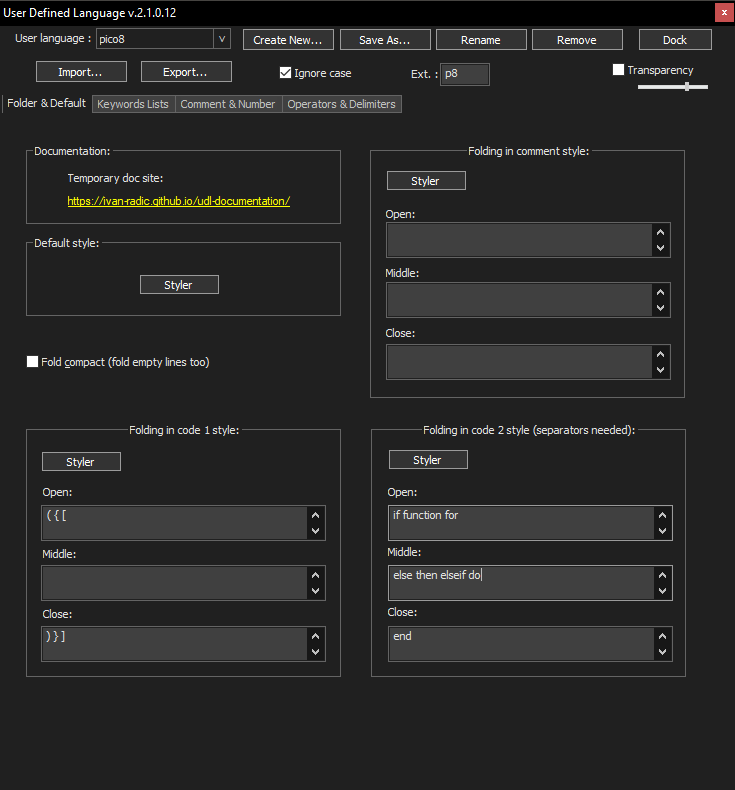Open the Comment & Number tab
This screenshot has width=735, height=790.
click(x=228, y=104)
